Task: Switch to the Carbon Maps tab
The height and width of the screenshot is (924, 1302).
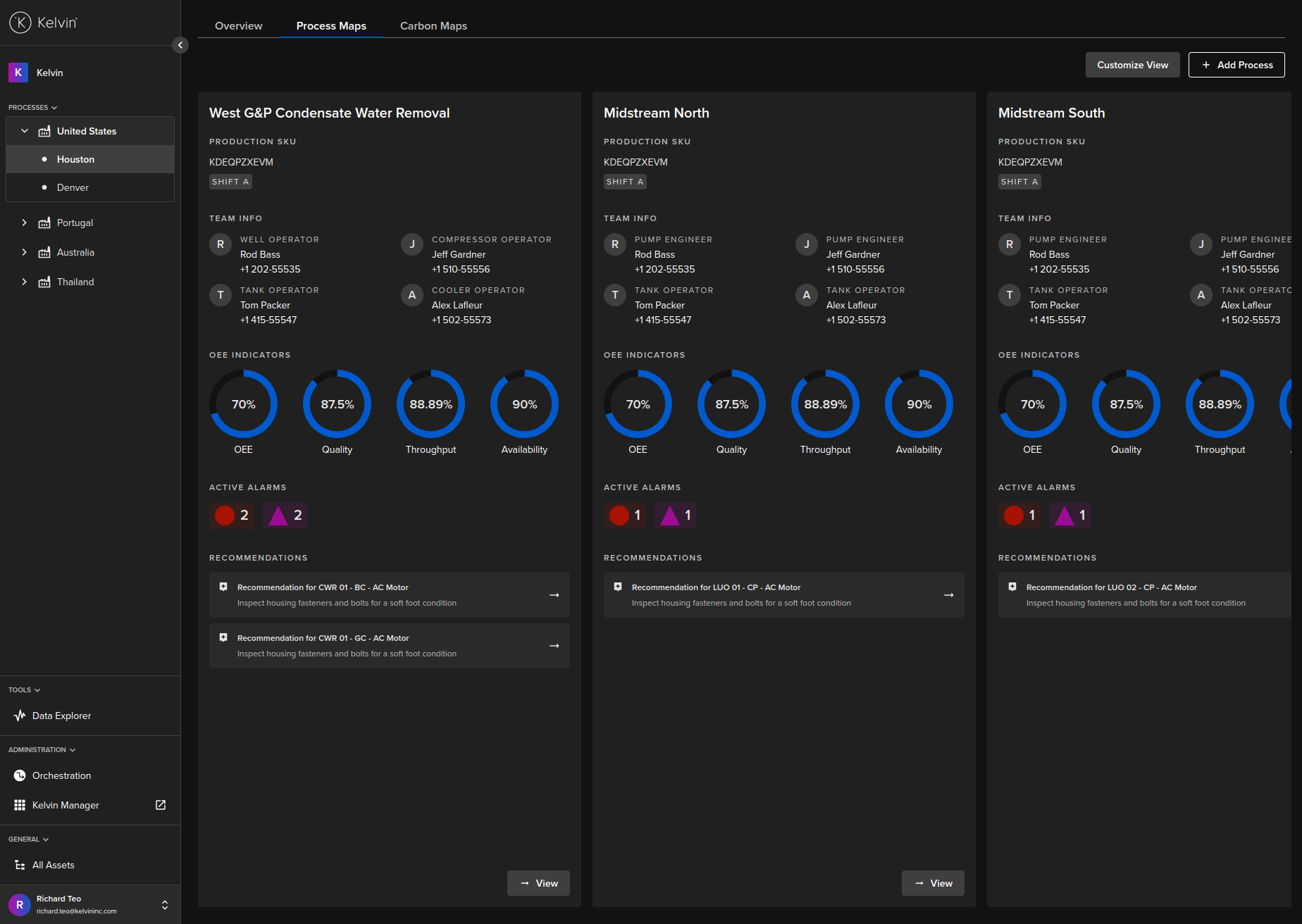Action: 433,25
